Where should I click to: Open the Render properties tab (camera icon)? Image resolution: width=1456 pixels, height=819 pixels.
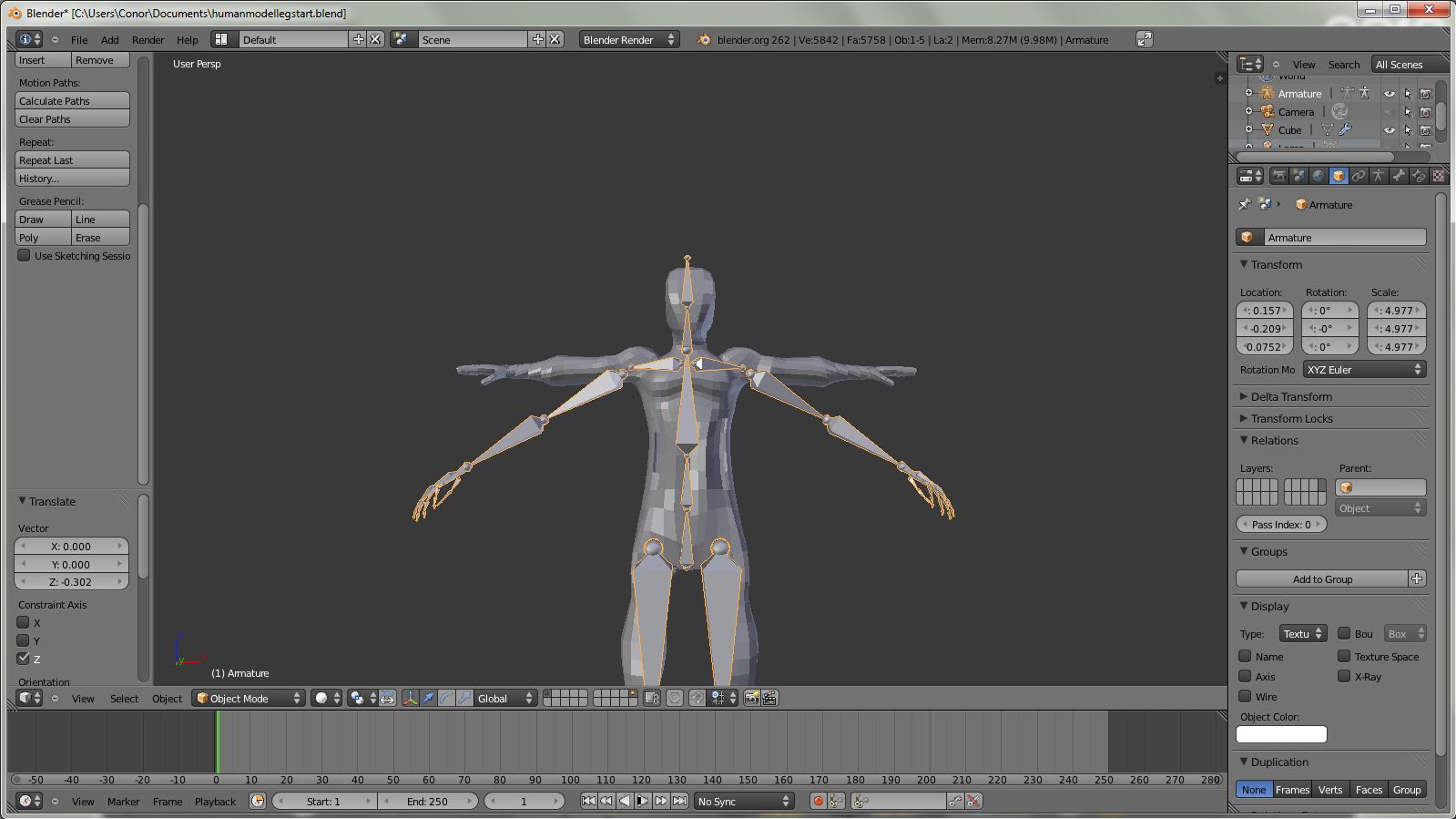1279,176
